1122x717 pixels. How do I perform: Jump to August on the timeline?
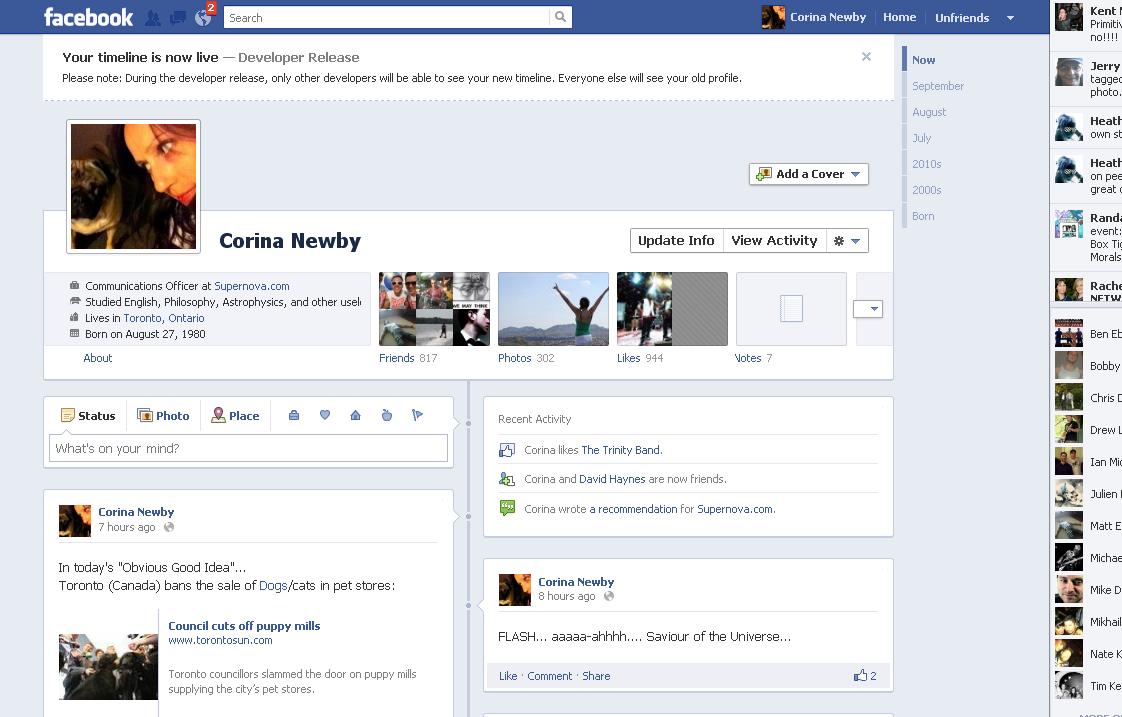tap(929, 112)
